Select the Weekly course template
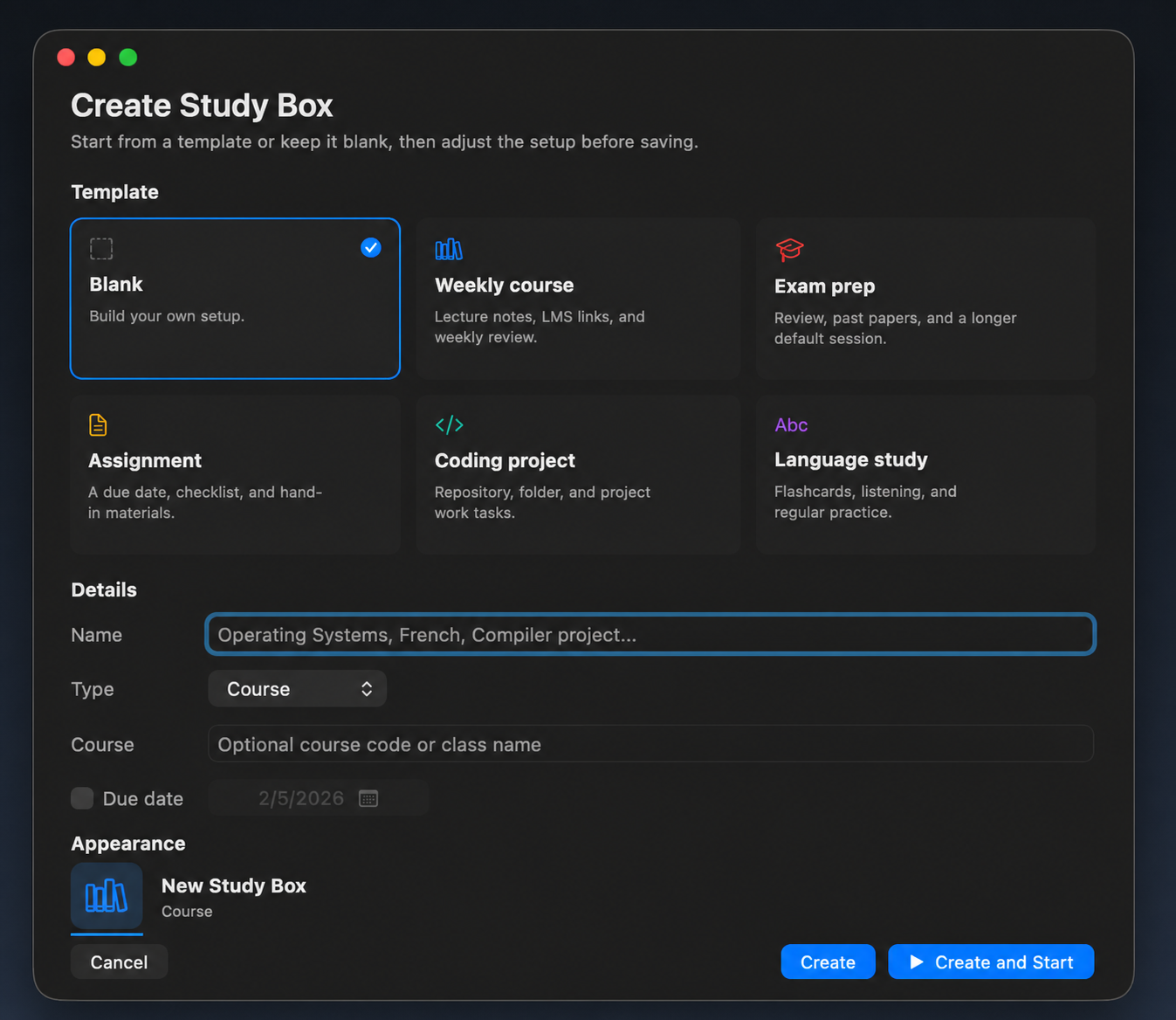Screen dimensions: 1176x1020 tap(578, 299)
